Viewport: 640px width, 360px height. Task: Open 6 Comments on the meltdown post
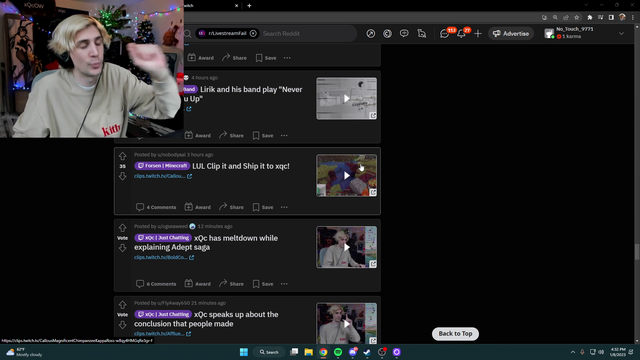(156, 284)
